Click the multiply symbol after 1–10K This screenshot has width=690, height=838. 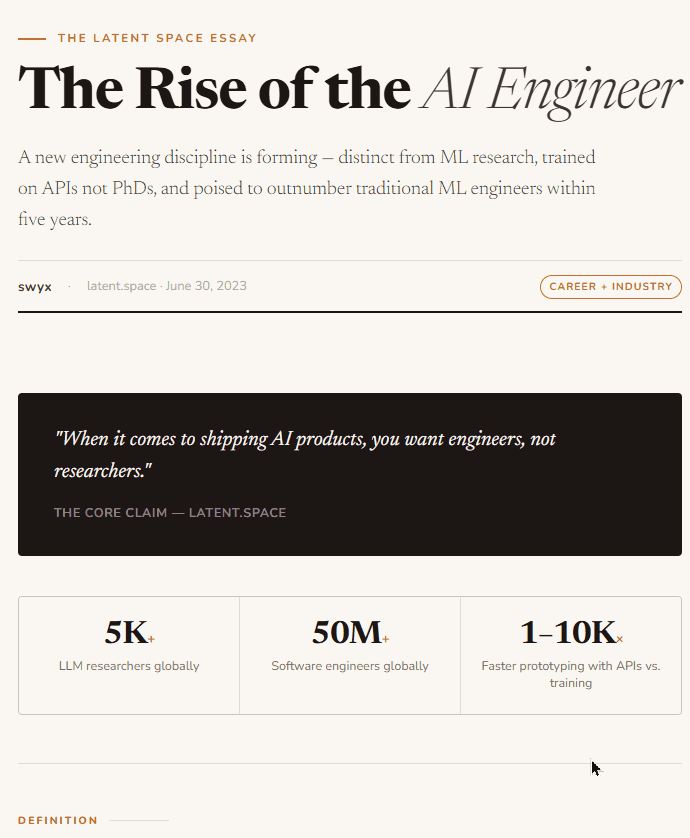tap(619, 639)
